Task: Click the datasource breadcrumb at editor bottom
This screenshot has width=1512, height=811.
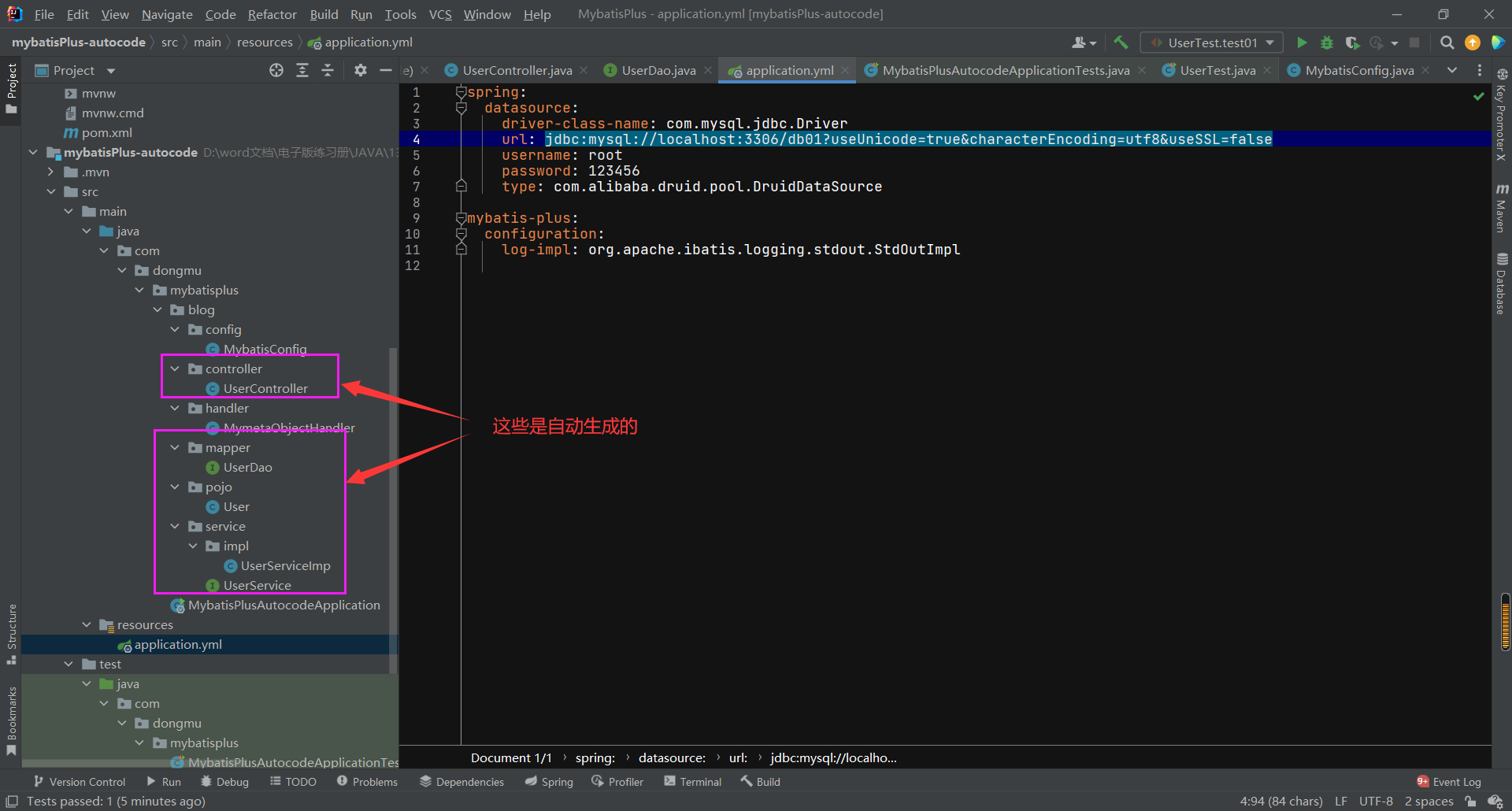Action: (x=672, y=757)
